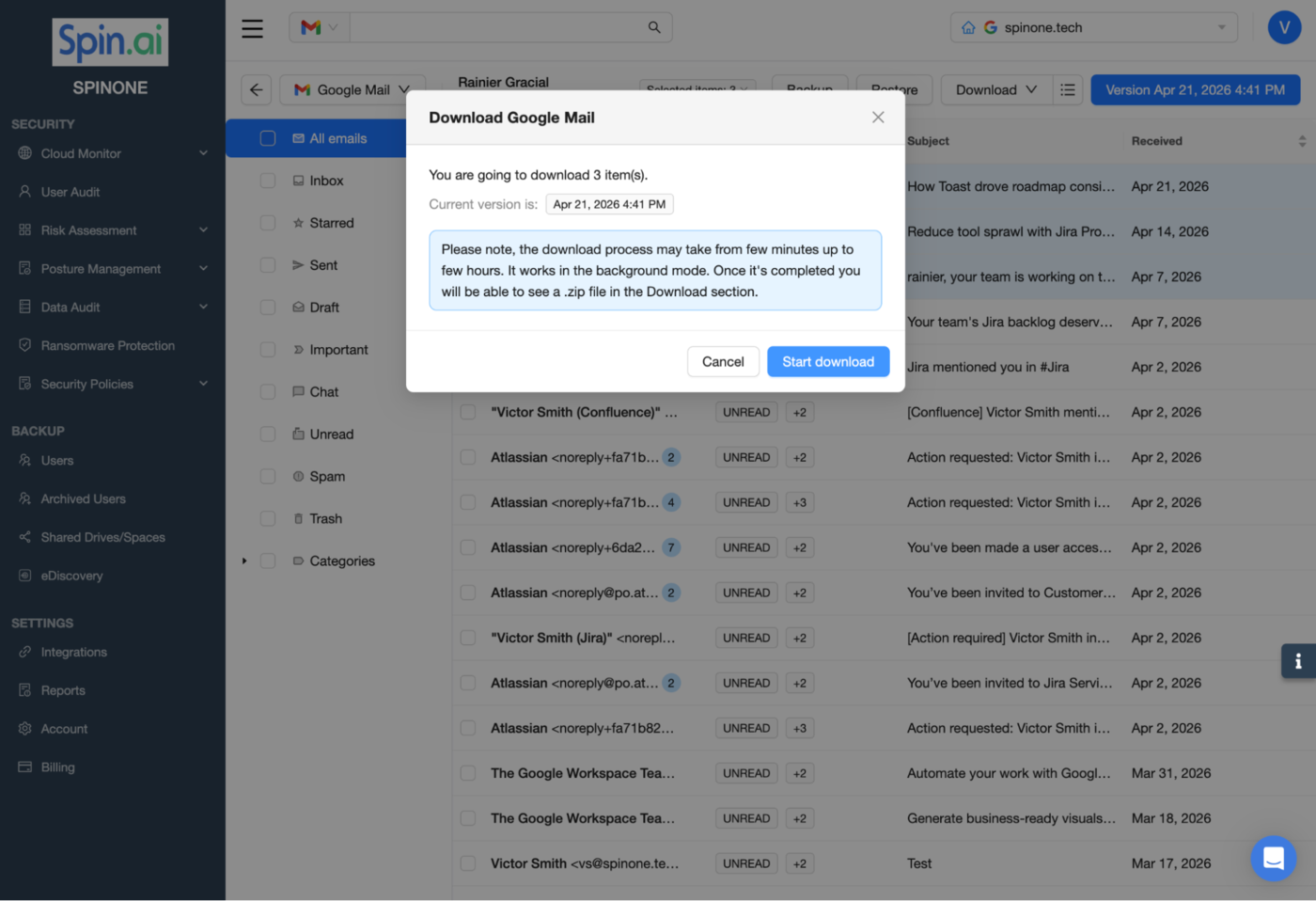1316x901 pixels.
Task: Check the Spam folder checkbox
Action: (268, 477)
